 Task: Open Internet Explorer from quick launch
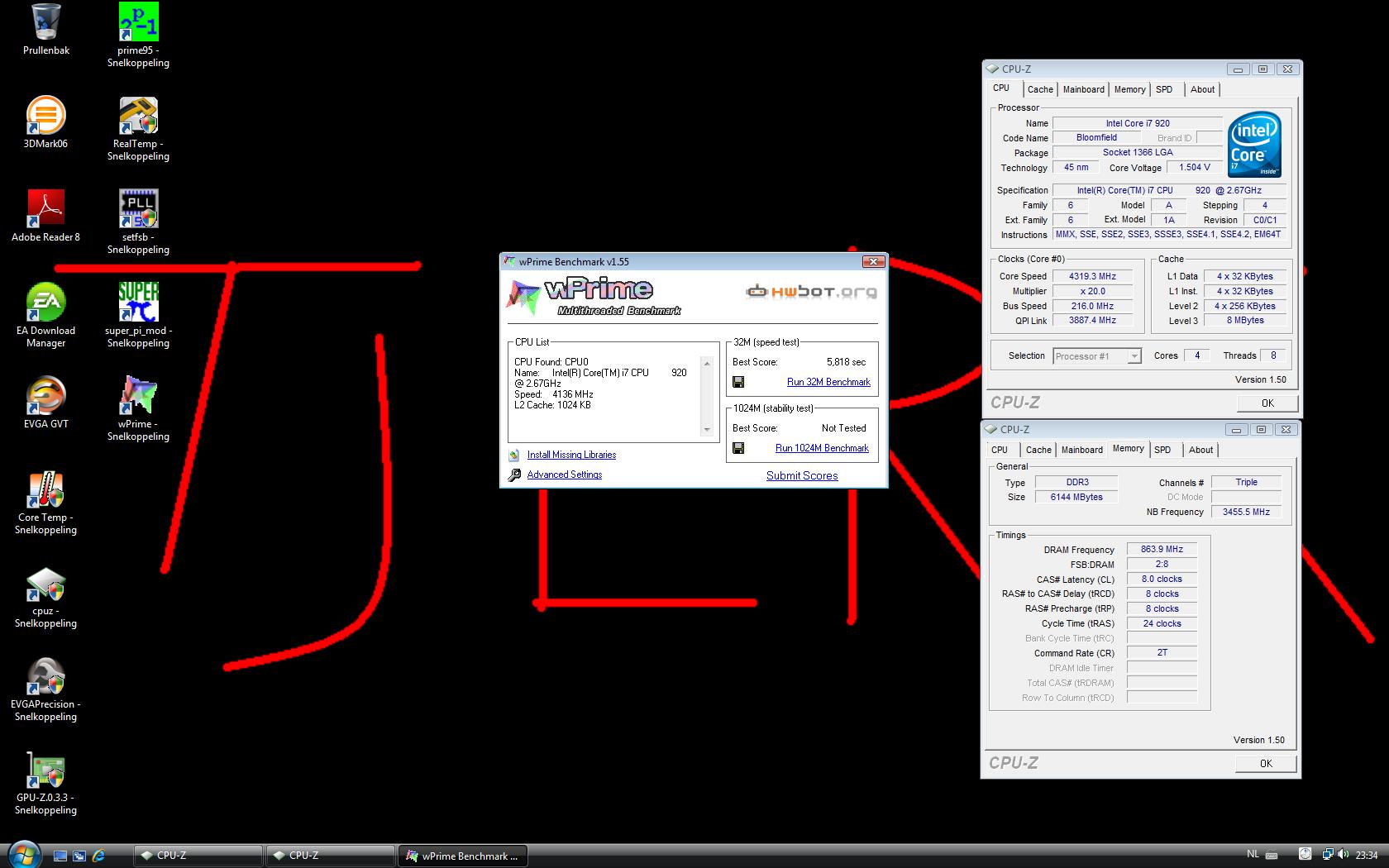tap(98, 856)
